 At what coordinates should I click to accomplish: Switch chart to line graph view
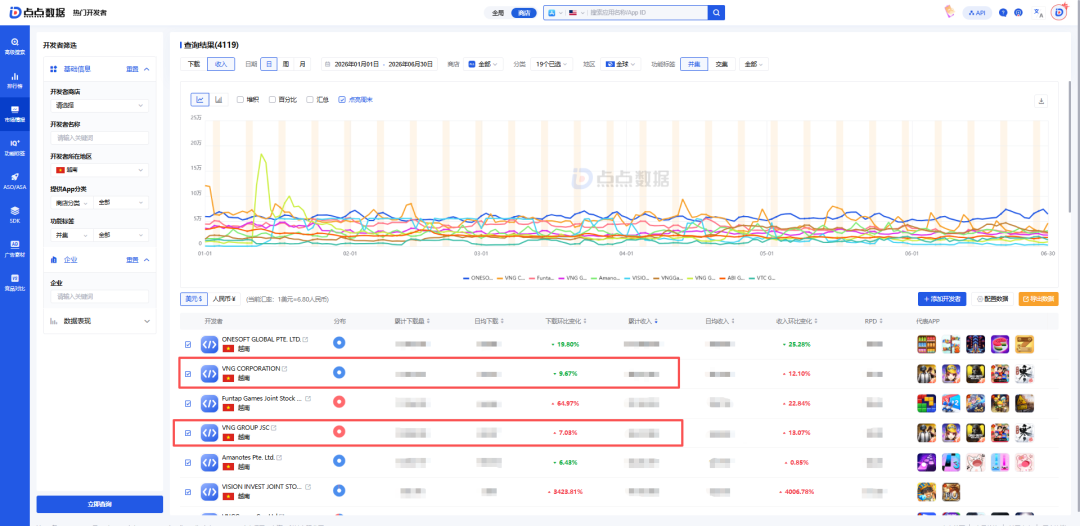coord(200,100)
